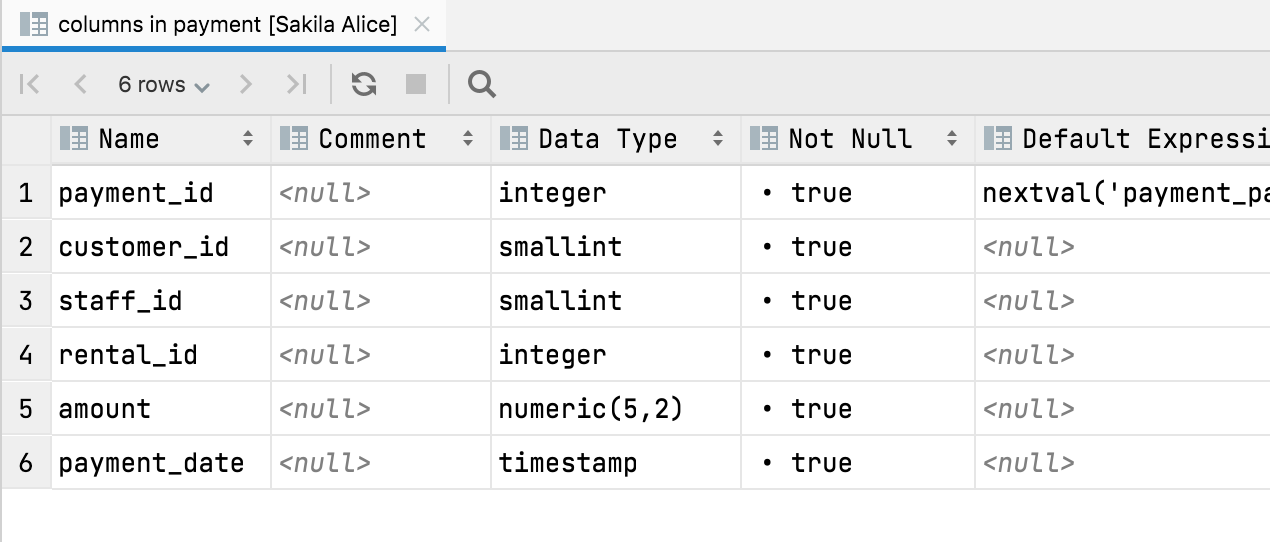Reload the table data
This screenshot has width=1270, height=542.
364,85
